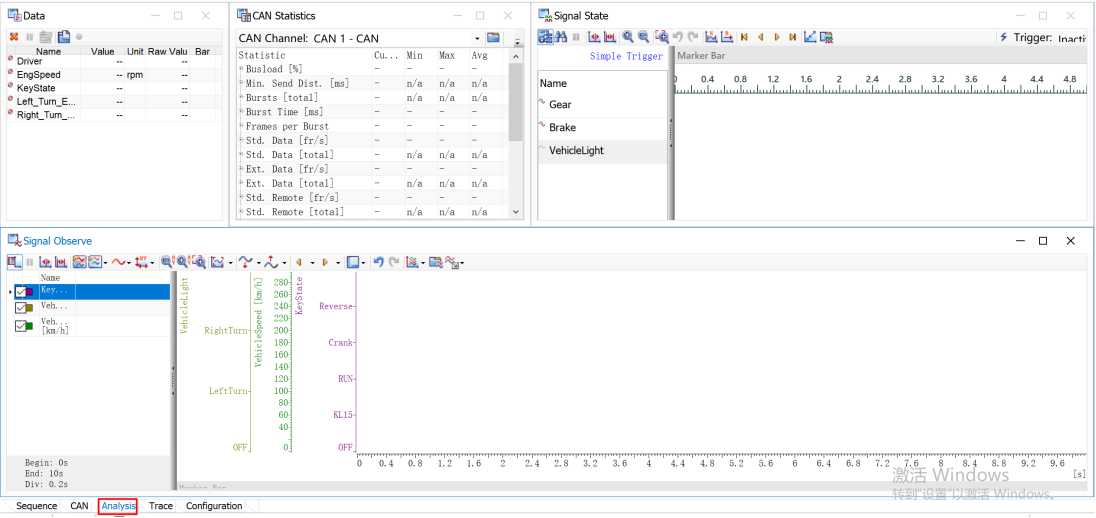
Task: Click the Simple Trigger link
Action: [x=626, y=57]
